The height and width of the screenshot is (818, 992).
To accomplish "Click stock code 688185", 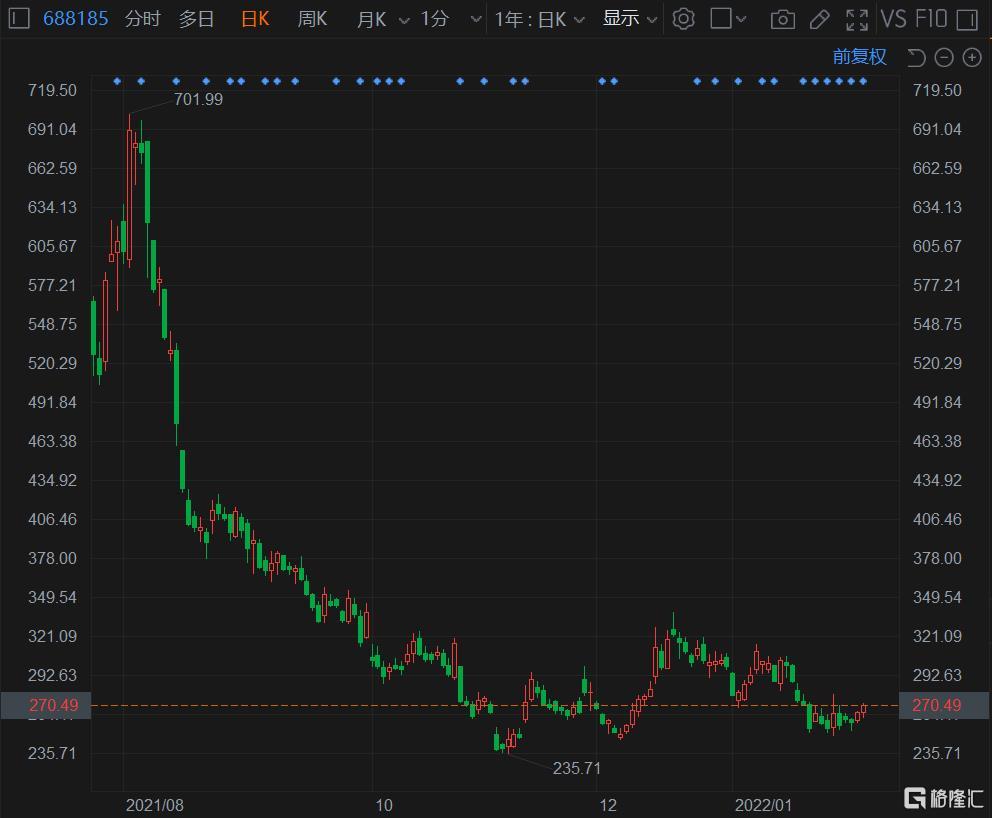I will point(76,19).
